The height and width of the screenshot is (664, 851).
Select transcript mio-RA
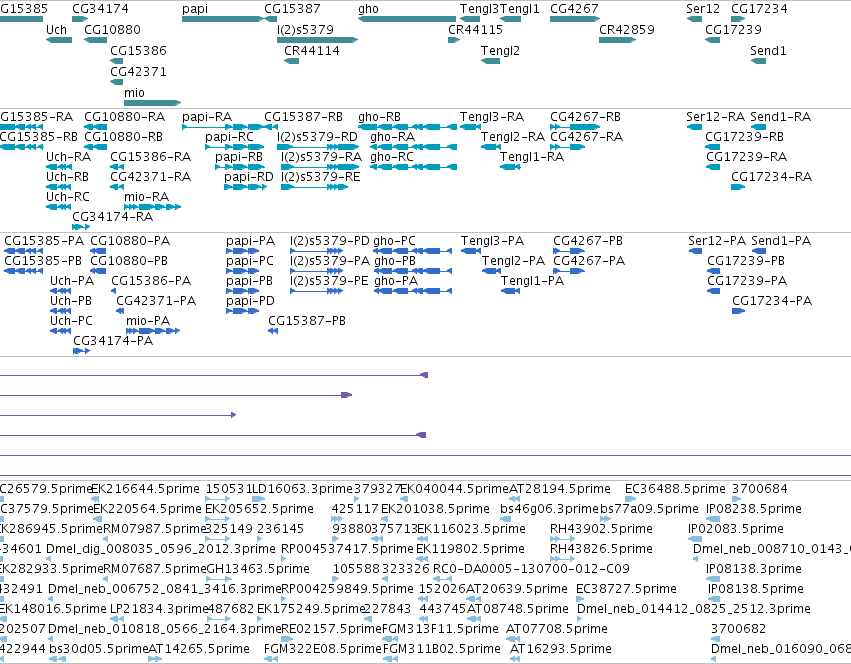click(x=147, y=197)
